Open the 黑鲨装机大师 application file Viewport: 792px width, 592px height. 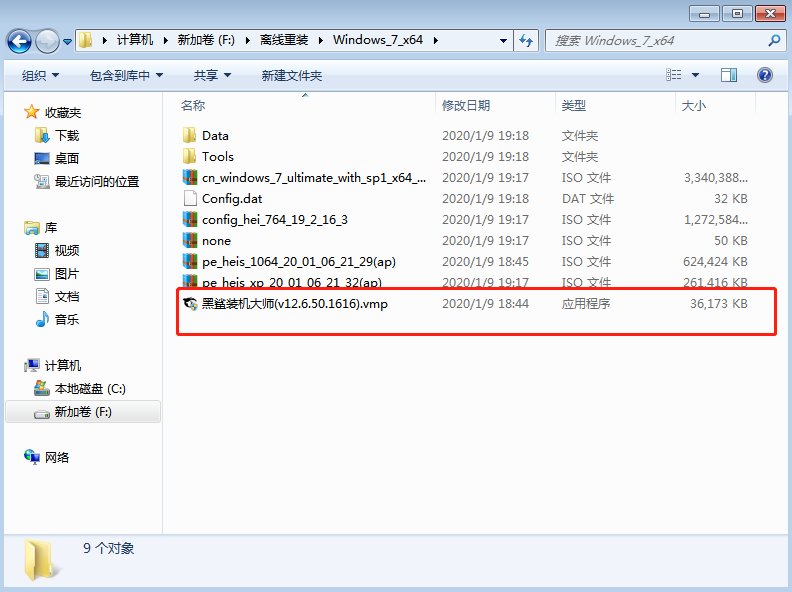click(x=294, y=303)
